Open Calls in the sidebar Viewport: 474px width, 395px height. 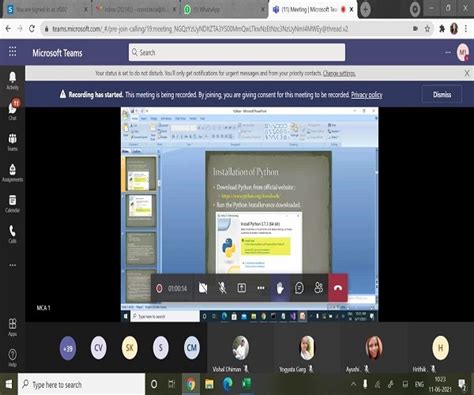(x=12, y=234)
